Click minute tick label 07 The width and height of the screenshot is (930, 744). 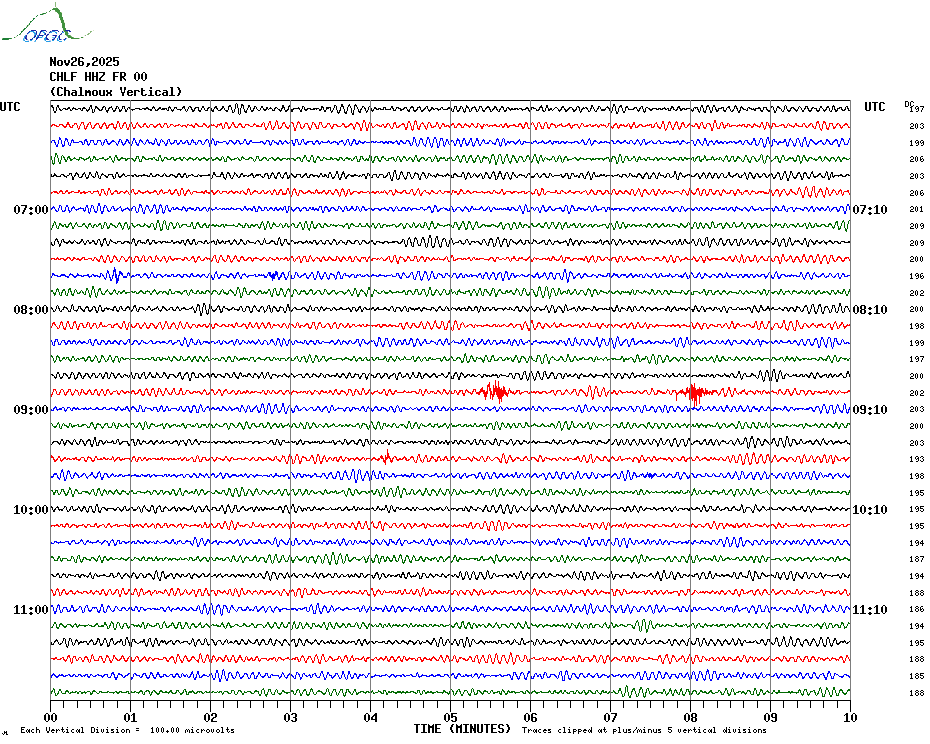coord(610,717)
